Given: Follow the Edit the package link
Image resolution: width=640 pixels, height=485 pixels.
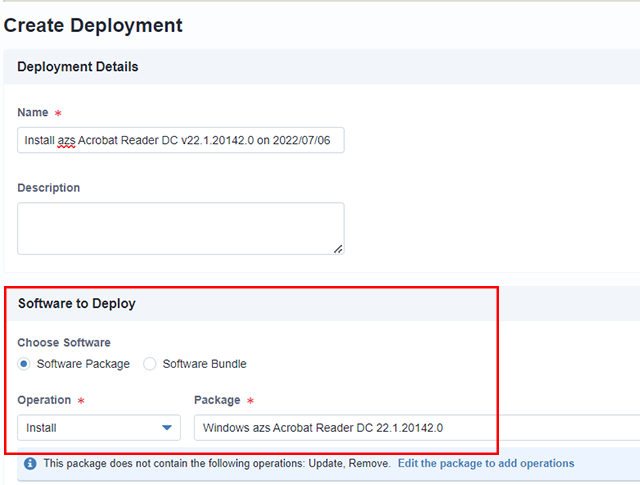Looking at the screenshot, I should click(486, 464).
